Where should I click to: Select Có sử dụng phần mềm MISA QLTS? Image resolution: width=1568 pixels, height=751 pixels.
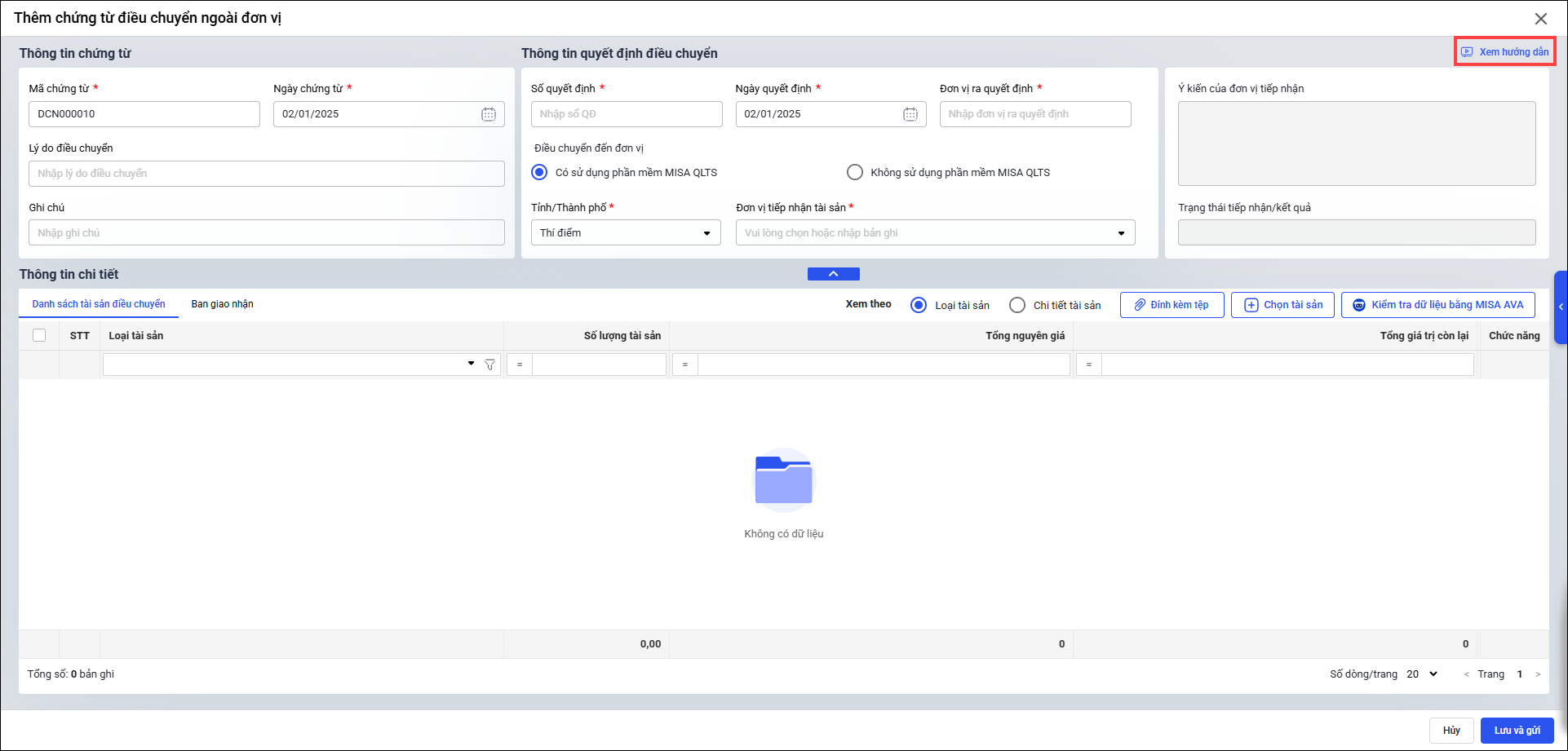(x=539, y=172)
